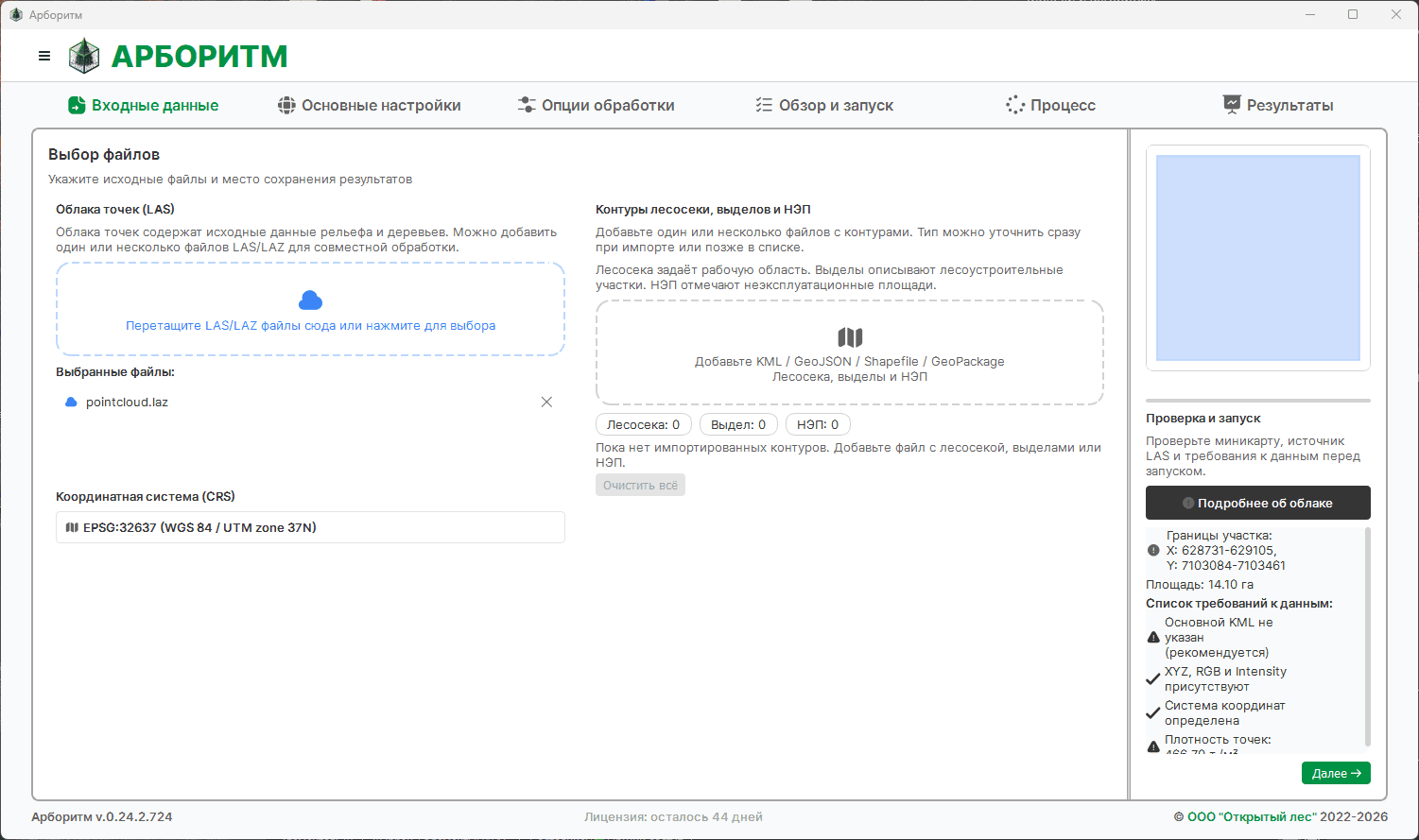Switch to the Процесс tab
This screenshot has height=840, width=1419.
(x=1051, y=106)
